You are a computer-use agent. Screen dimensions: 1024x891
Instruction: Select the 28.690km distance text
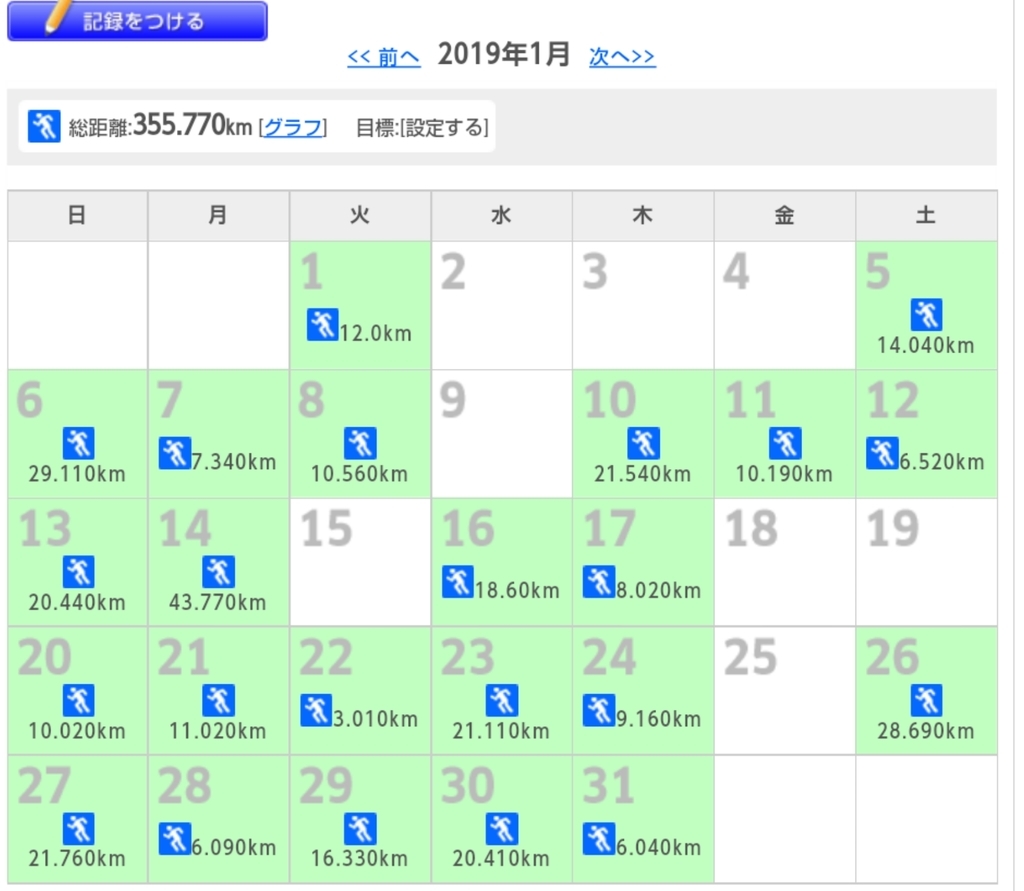[925, 731]
